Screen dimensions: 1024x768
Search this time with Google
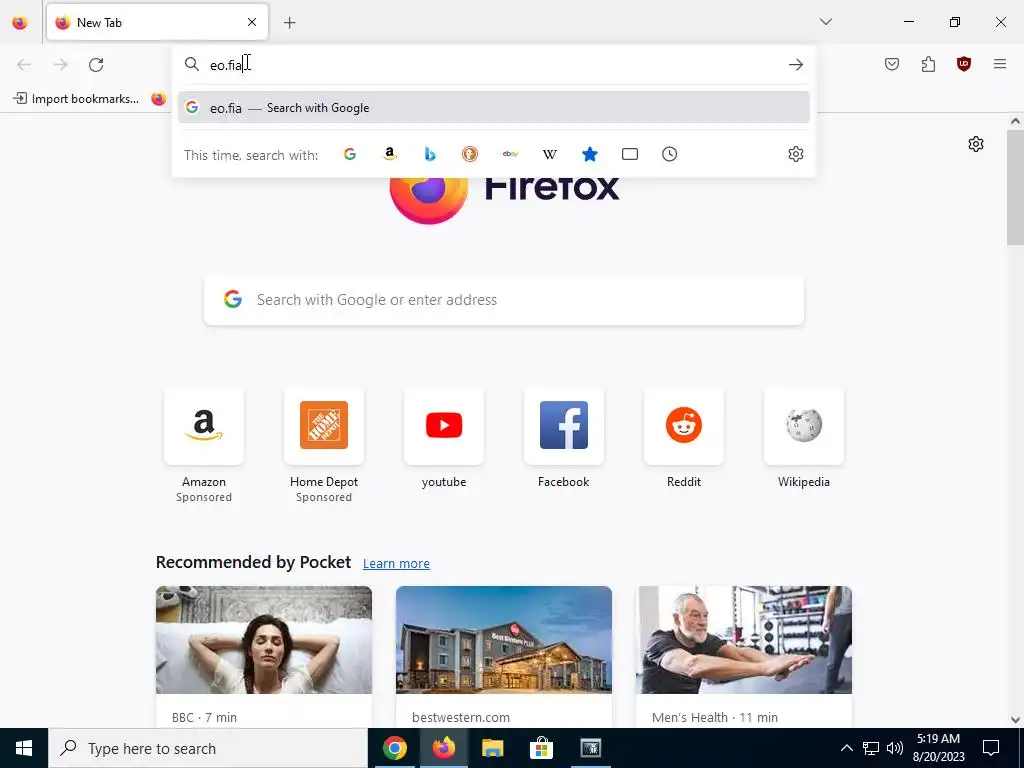350,154
